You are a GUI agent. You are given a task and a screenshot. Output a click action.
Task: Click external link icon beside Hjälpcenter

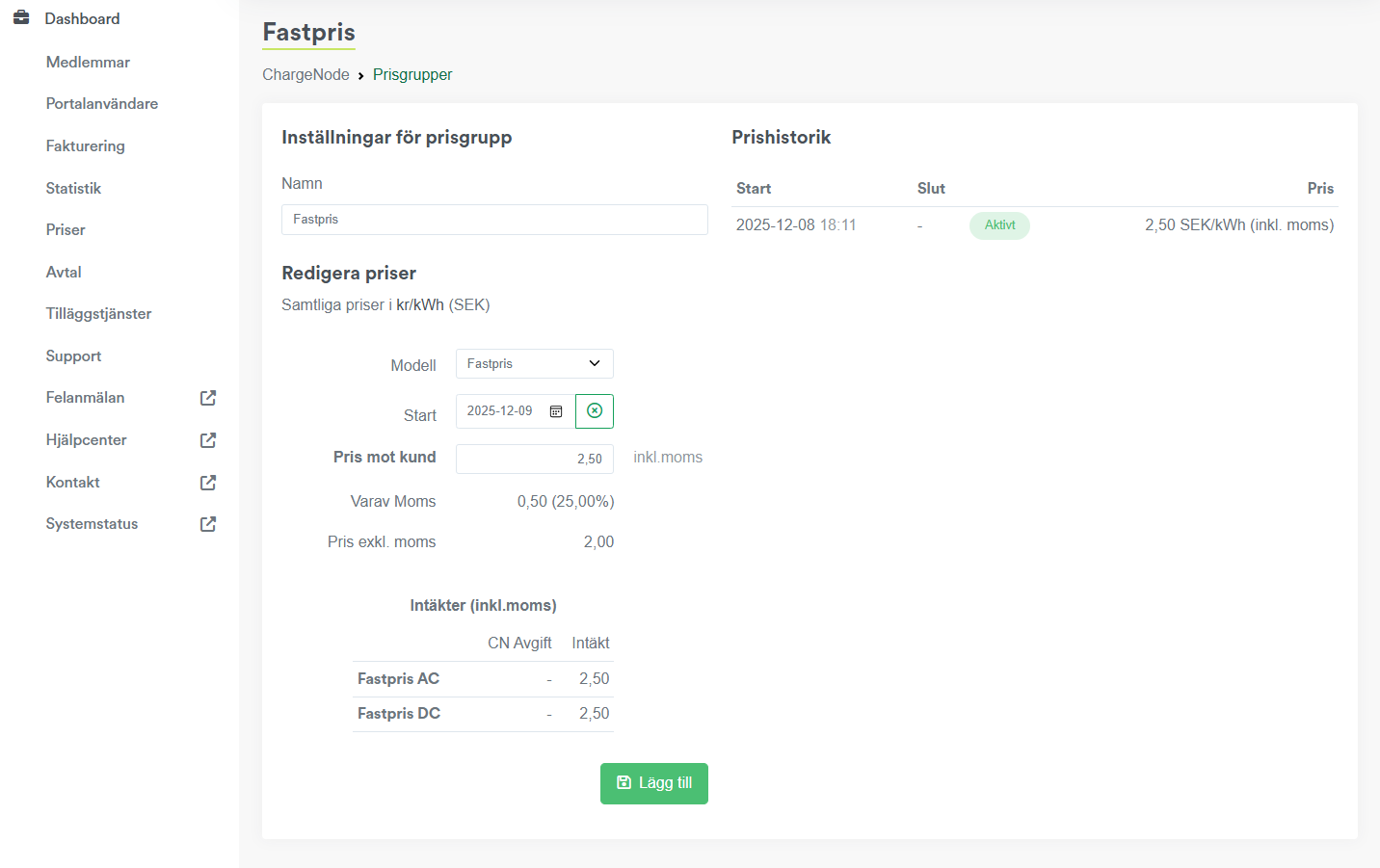(x=207, y=440)
